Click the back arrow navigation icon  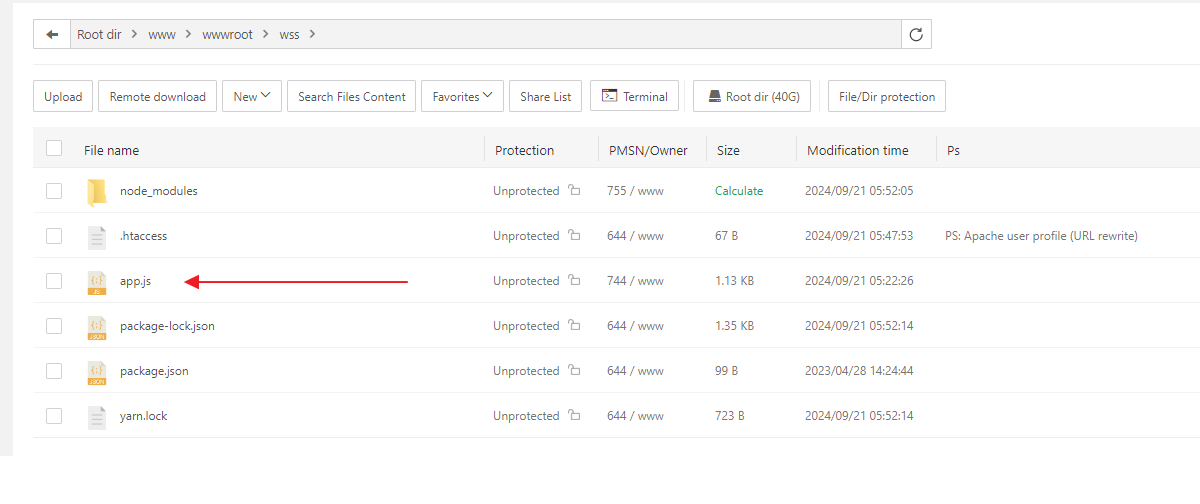[52, 34]
